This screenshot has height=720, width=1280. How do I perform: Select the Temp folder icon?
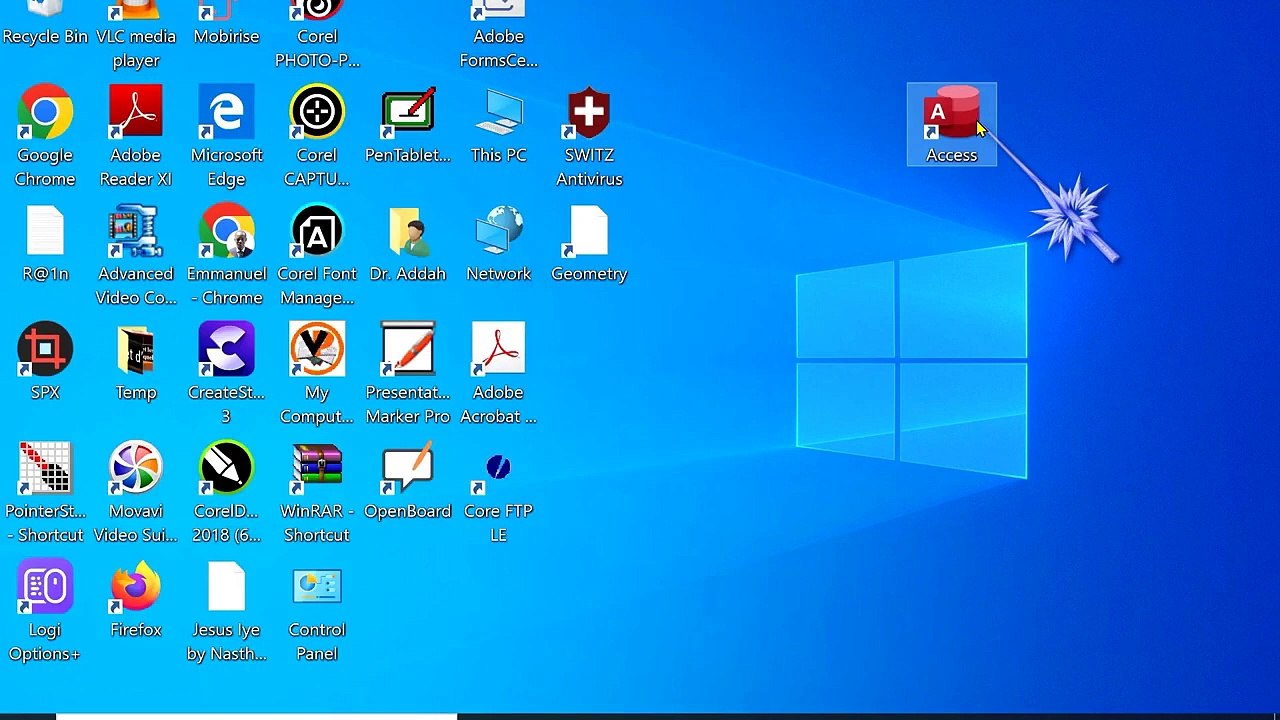pos(136,362)
